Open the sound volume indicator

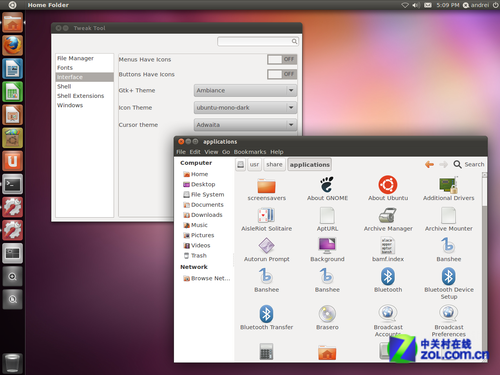(416, 5)
